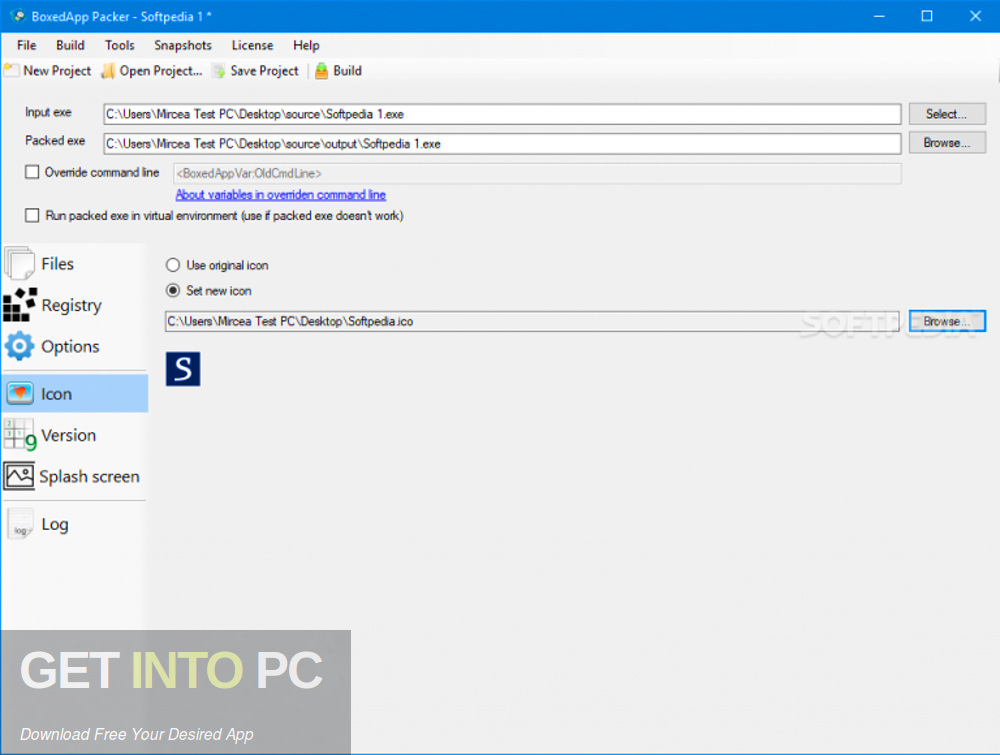Open About variables in overriden command line link
This screenshot has width=1000, height=755.
coord(281,194)
